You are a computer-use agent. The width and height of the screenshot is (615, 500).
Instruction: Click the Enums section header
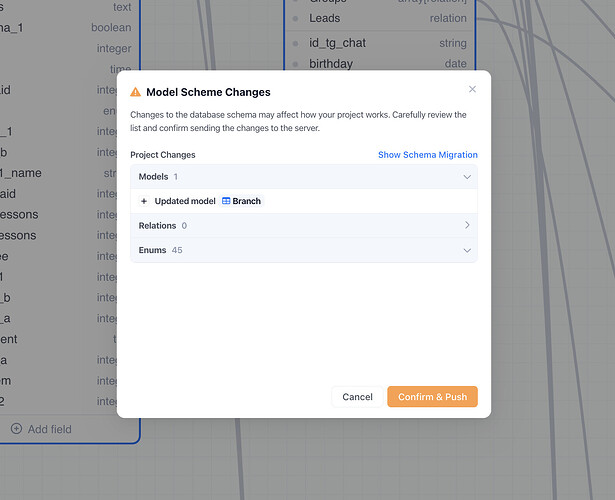point(304,250)
